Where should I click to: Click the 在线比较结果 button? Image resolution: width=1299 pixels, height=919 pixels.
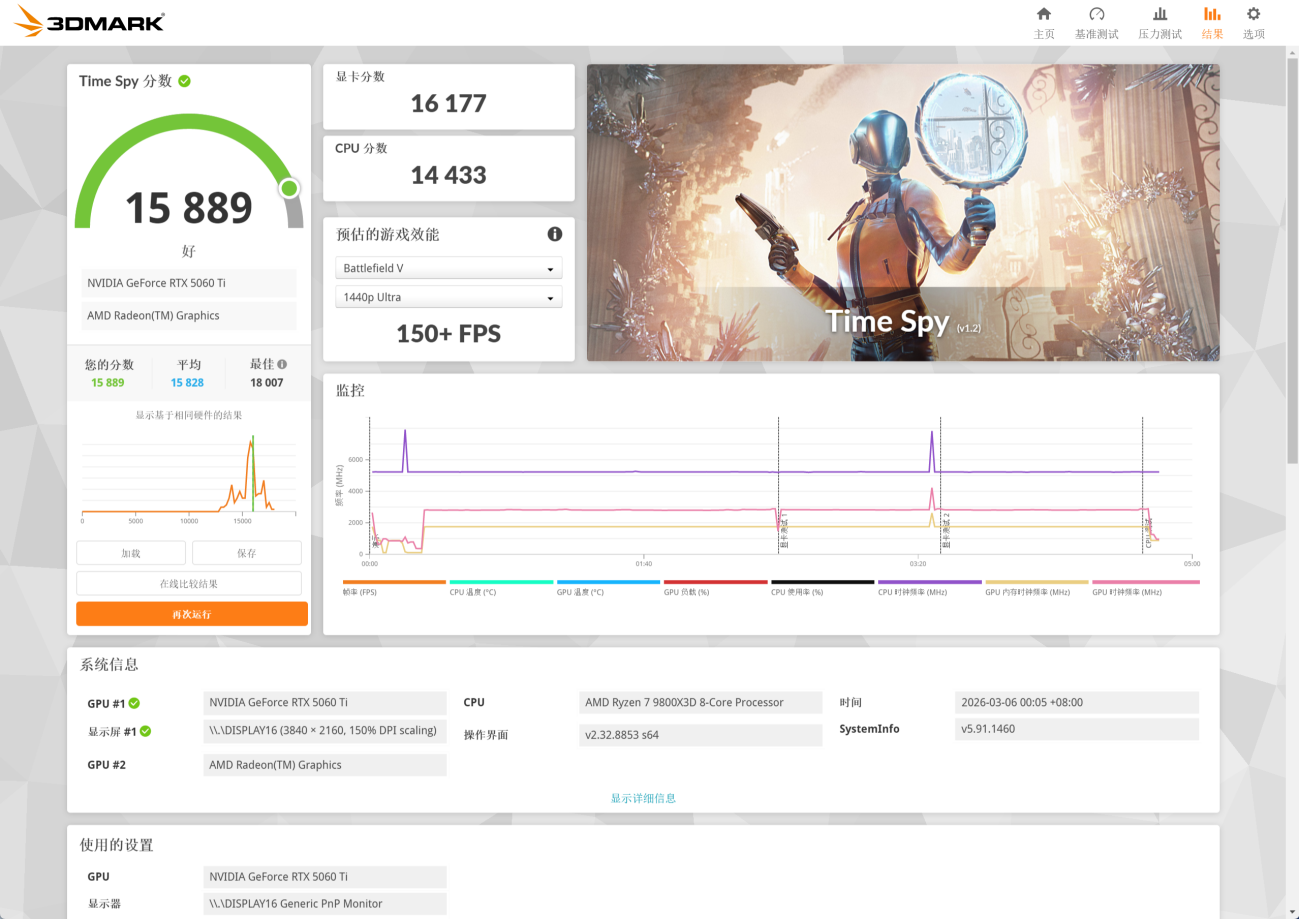click(x=189, y=583)
